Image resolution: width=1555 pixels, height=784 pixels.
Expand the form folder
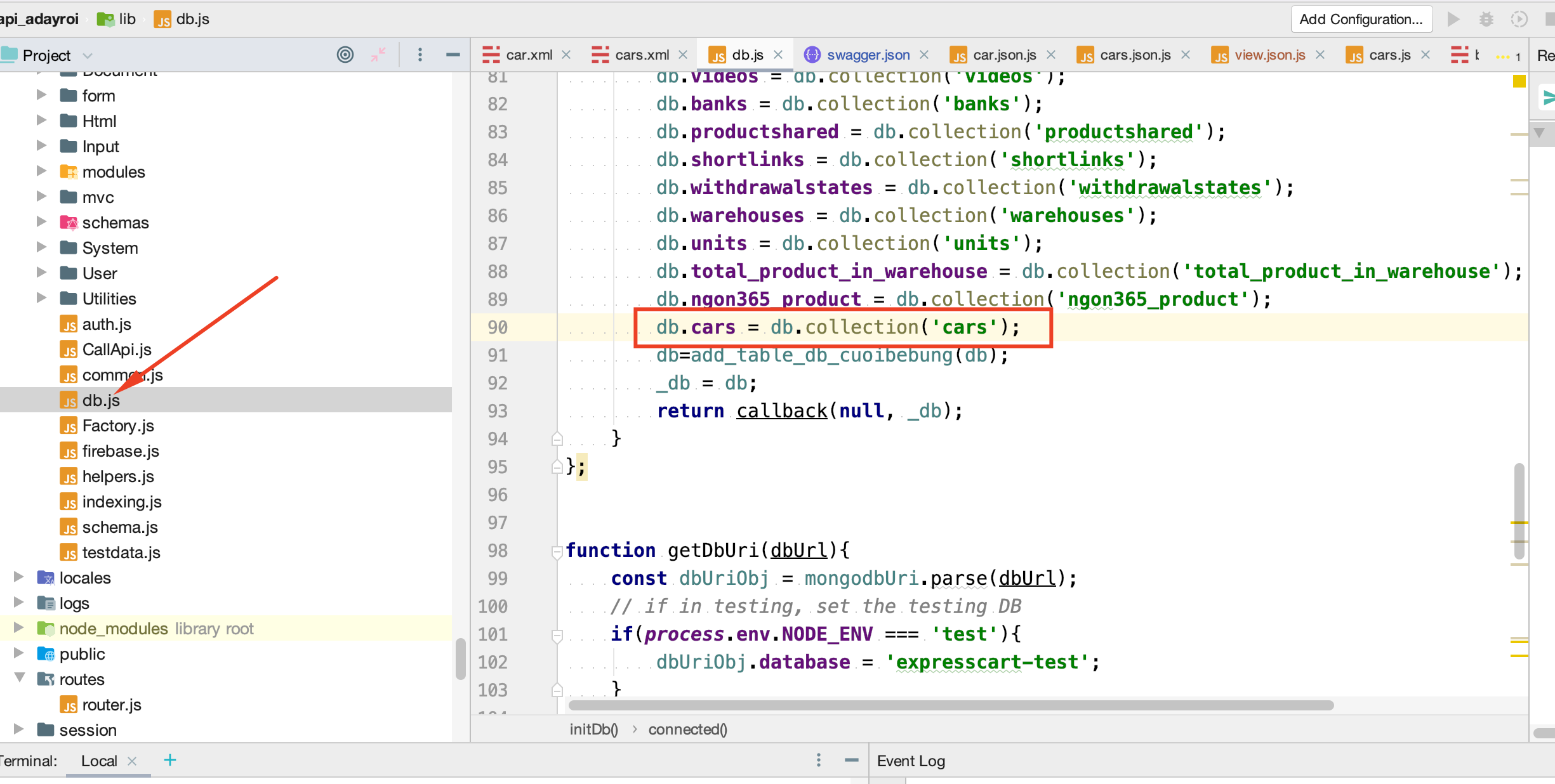coord(41,95)
